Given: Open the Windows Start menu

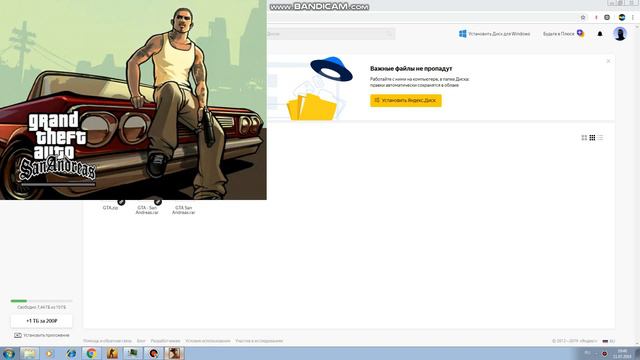Looking at the screenshot, I should point(9,353).
